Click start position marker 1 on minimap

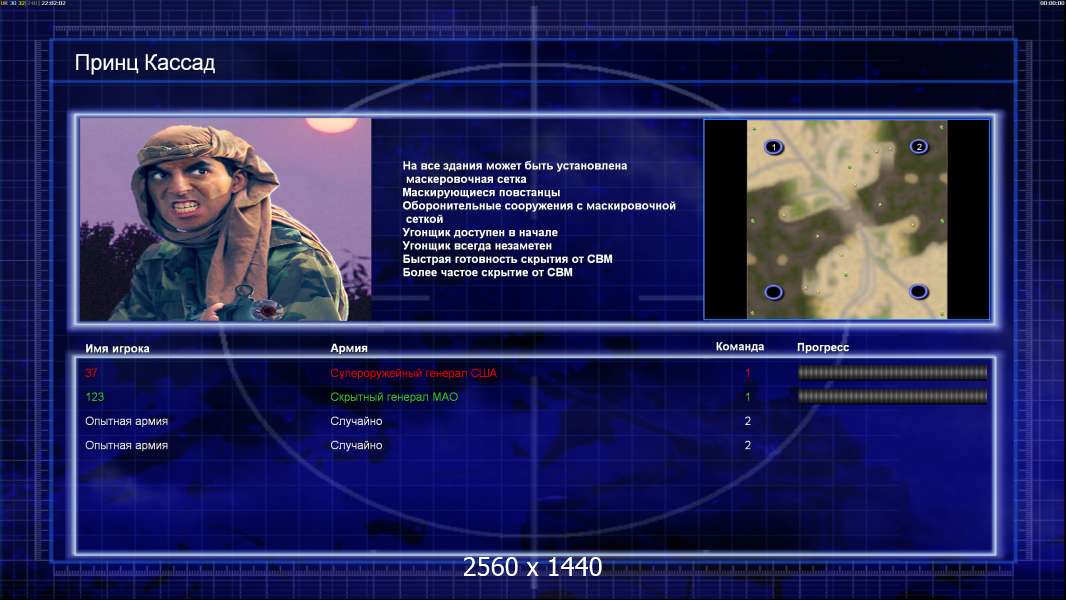774,147
